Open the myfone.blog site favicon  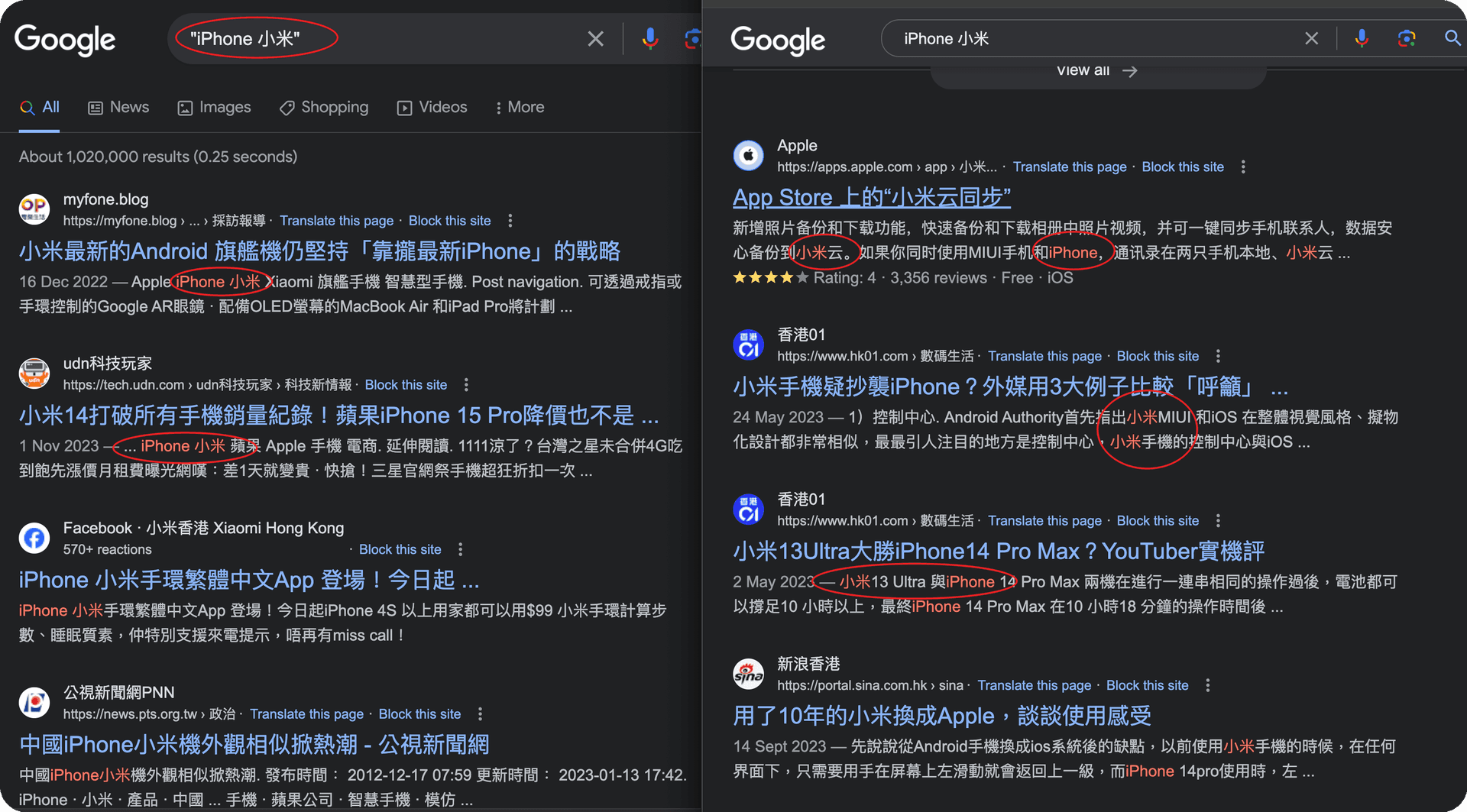(34, 209)
